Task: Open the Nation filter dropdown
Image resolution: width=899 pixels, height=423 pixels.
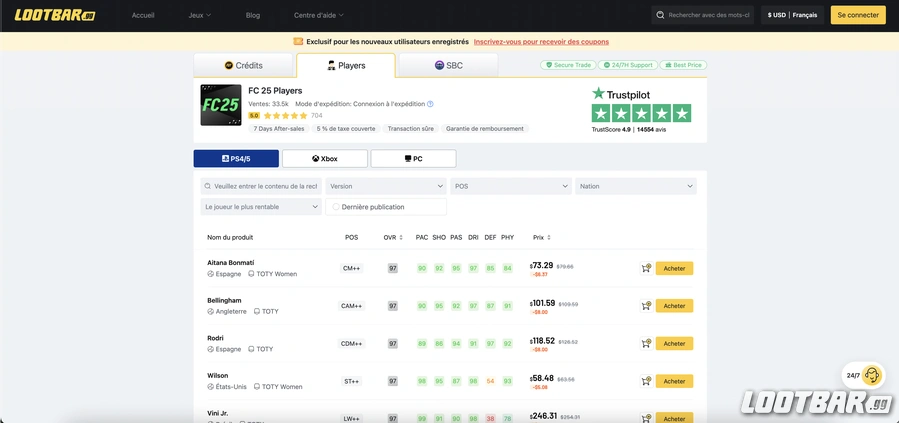Action: click(x=636, y=186)
